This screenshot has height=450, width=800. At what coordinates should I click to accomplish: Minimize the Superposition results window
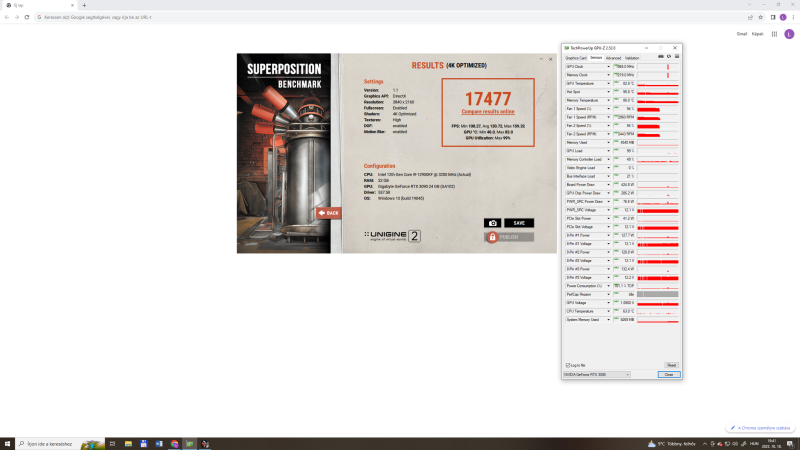[x=541, y=59]
